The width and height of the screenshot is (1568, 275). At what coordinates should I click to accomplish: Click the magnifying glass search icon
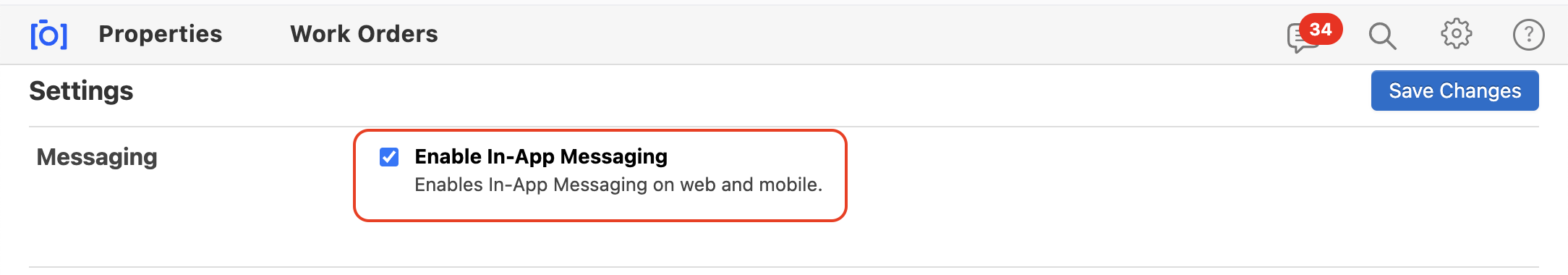(1382, 35)
